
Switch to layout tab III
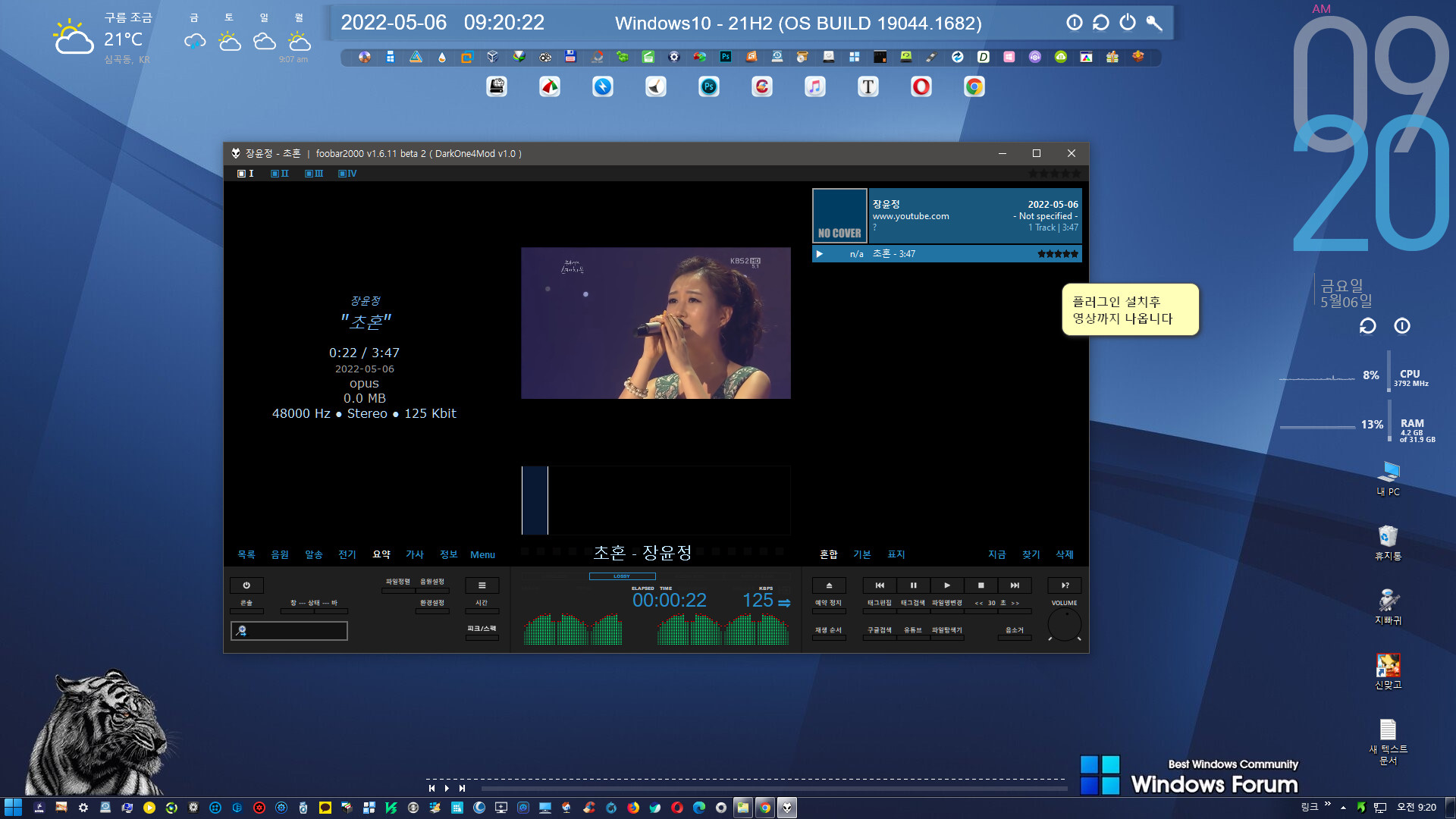(x=314, y=174)
